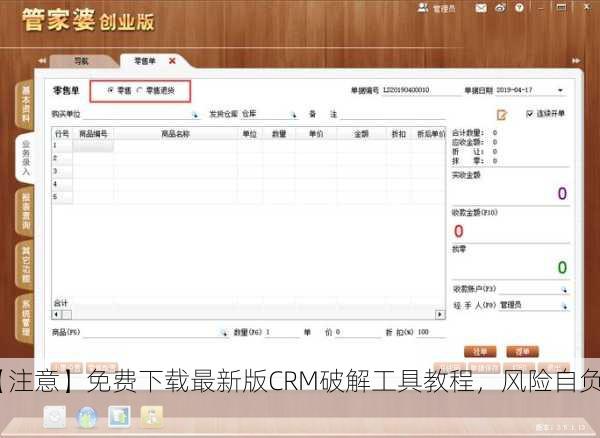This screenshot has height=438, width=600.
Task: Select the 零售退货 radio button
Action: 140,91
